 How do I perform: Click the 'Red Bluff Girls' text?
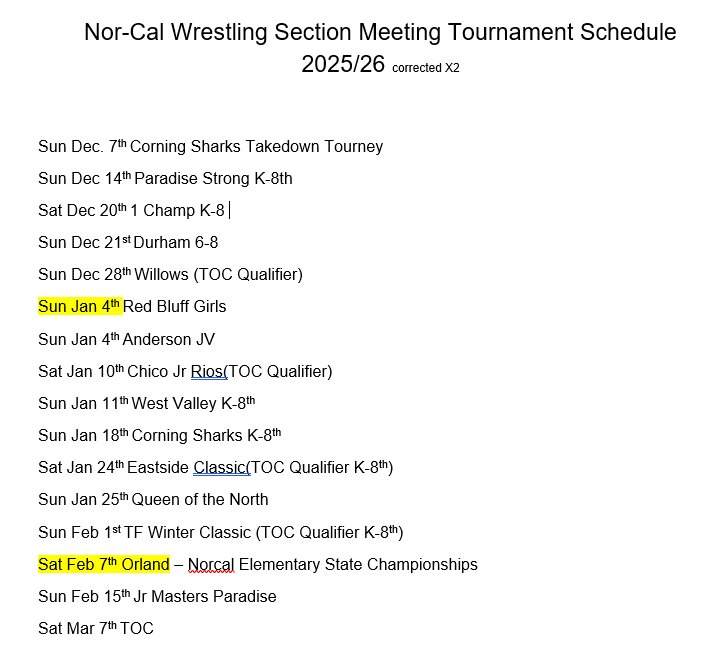click(x=175, y=307)
